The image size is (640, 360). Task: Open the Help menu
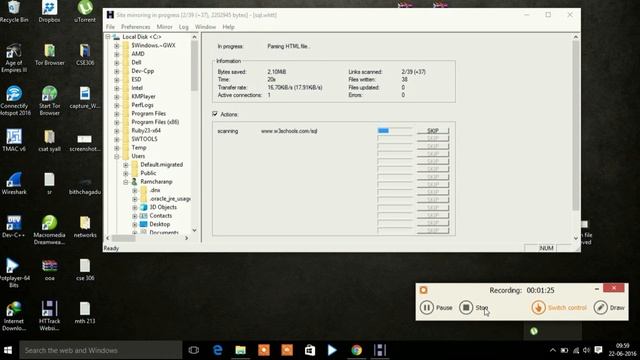pos(228,27)
